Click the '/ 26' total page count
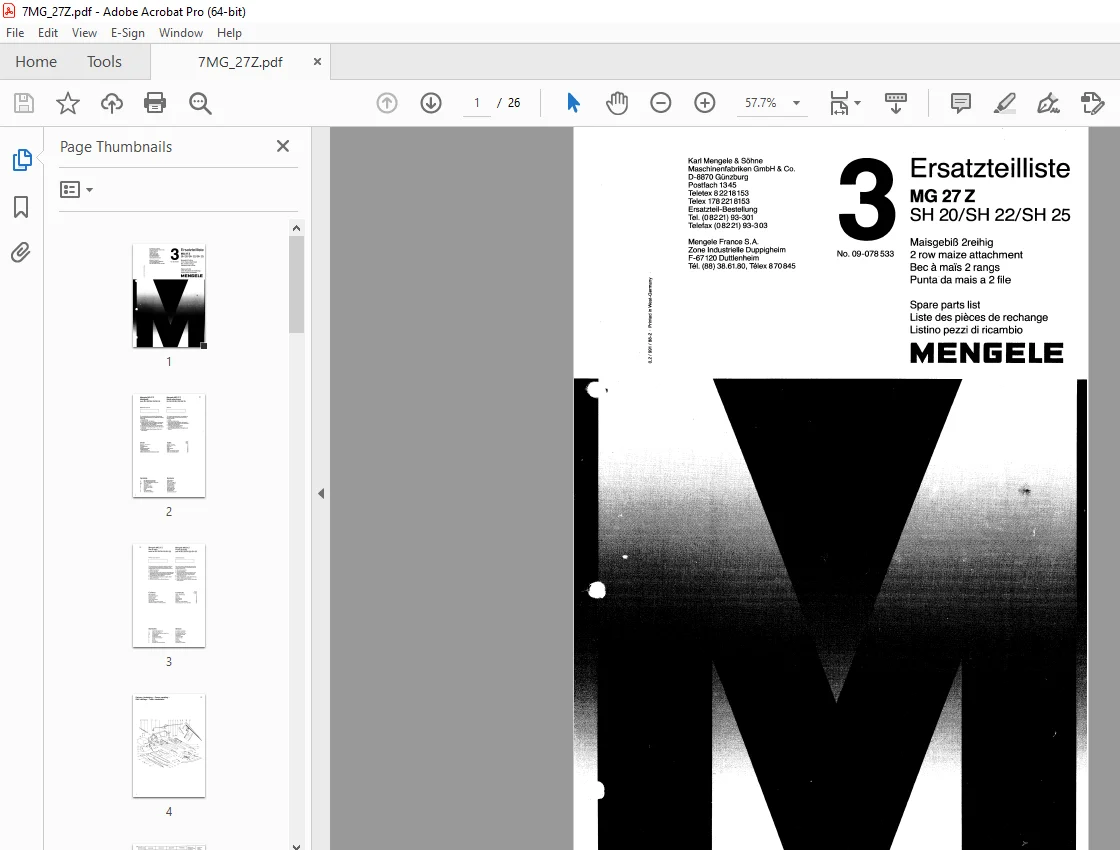 click(x=509, y=103)
